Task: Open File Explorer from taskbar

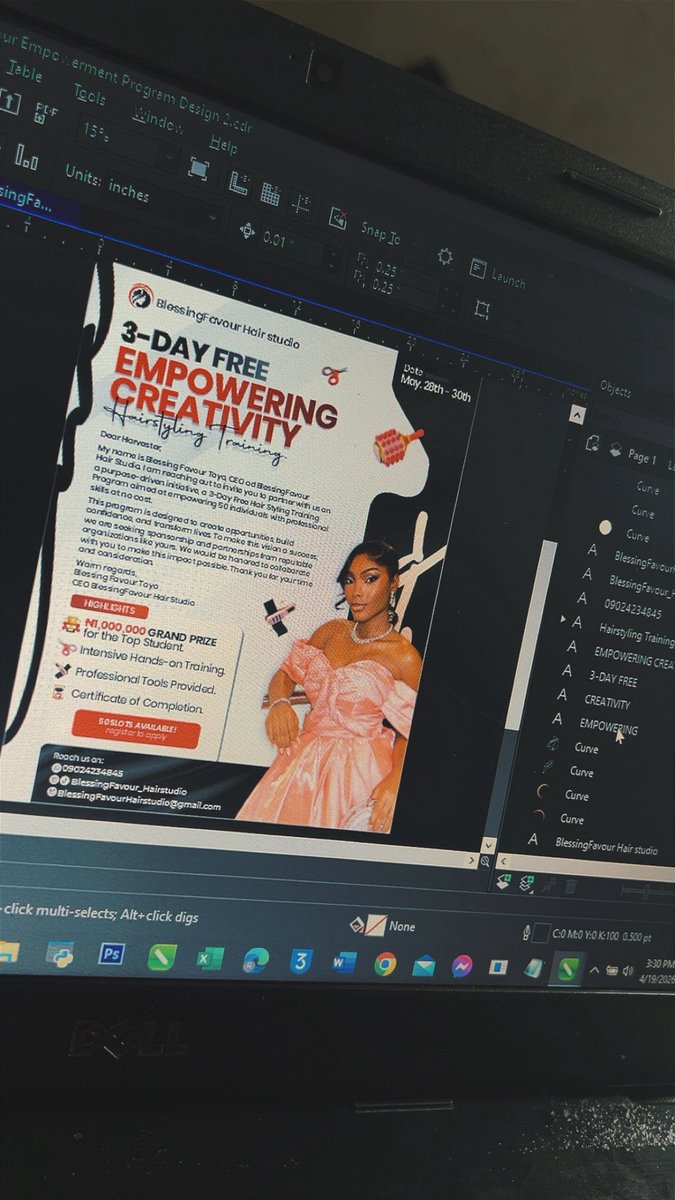Action: tap(6, 951)
